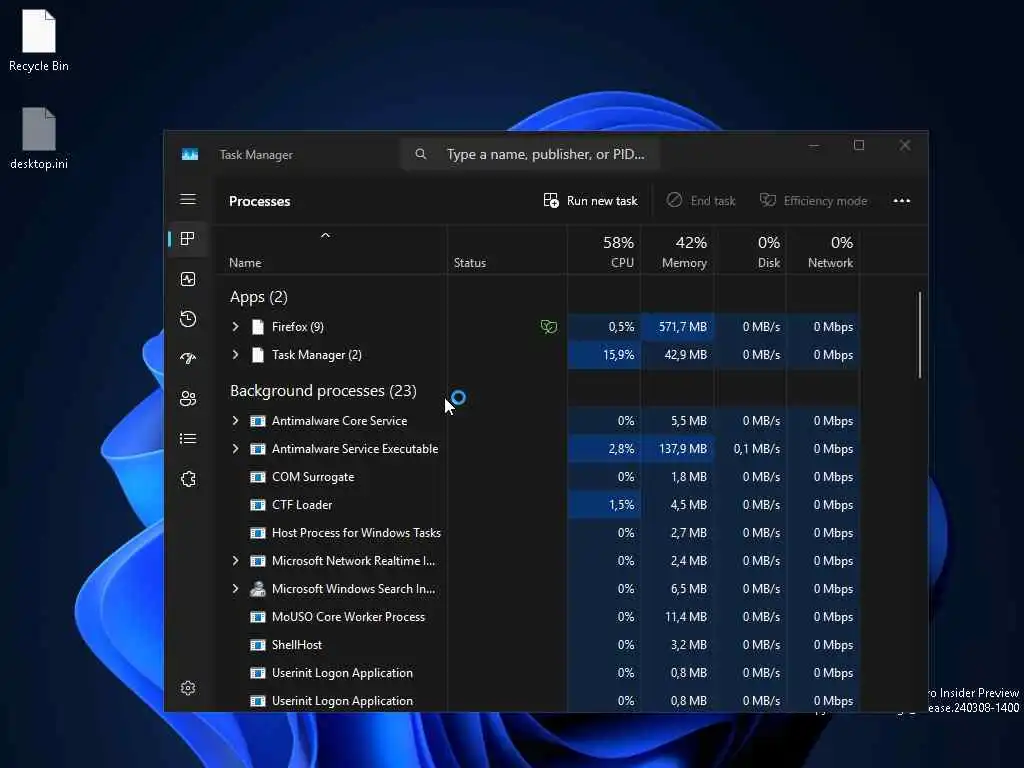Click the End task button
This screenshot has height=768, width=1024.
pyautogui.click(x=701, y=200)
